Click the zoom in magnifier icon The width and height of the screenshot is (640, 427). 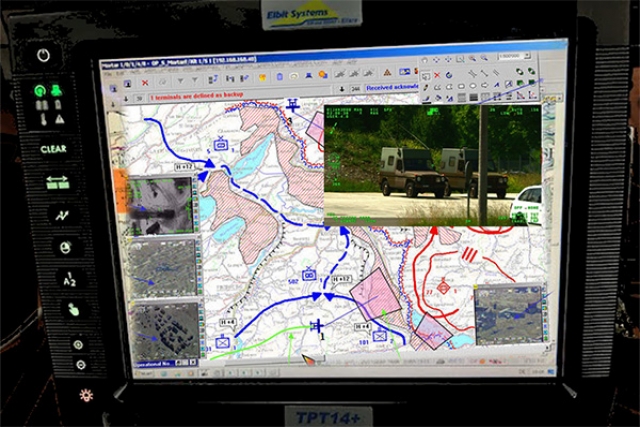tap(472, 59)
